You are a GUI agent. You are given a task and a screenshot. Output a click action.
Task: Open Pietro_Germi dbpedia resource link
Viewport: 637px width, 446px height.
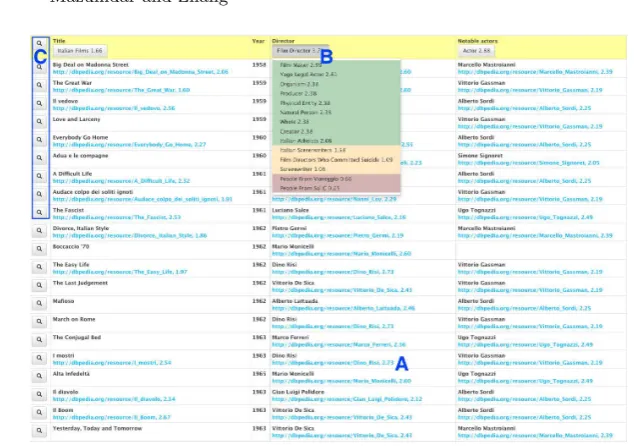(x=338, y=236)
